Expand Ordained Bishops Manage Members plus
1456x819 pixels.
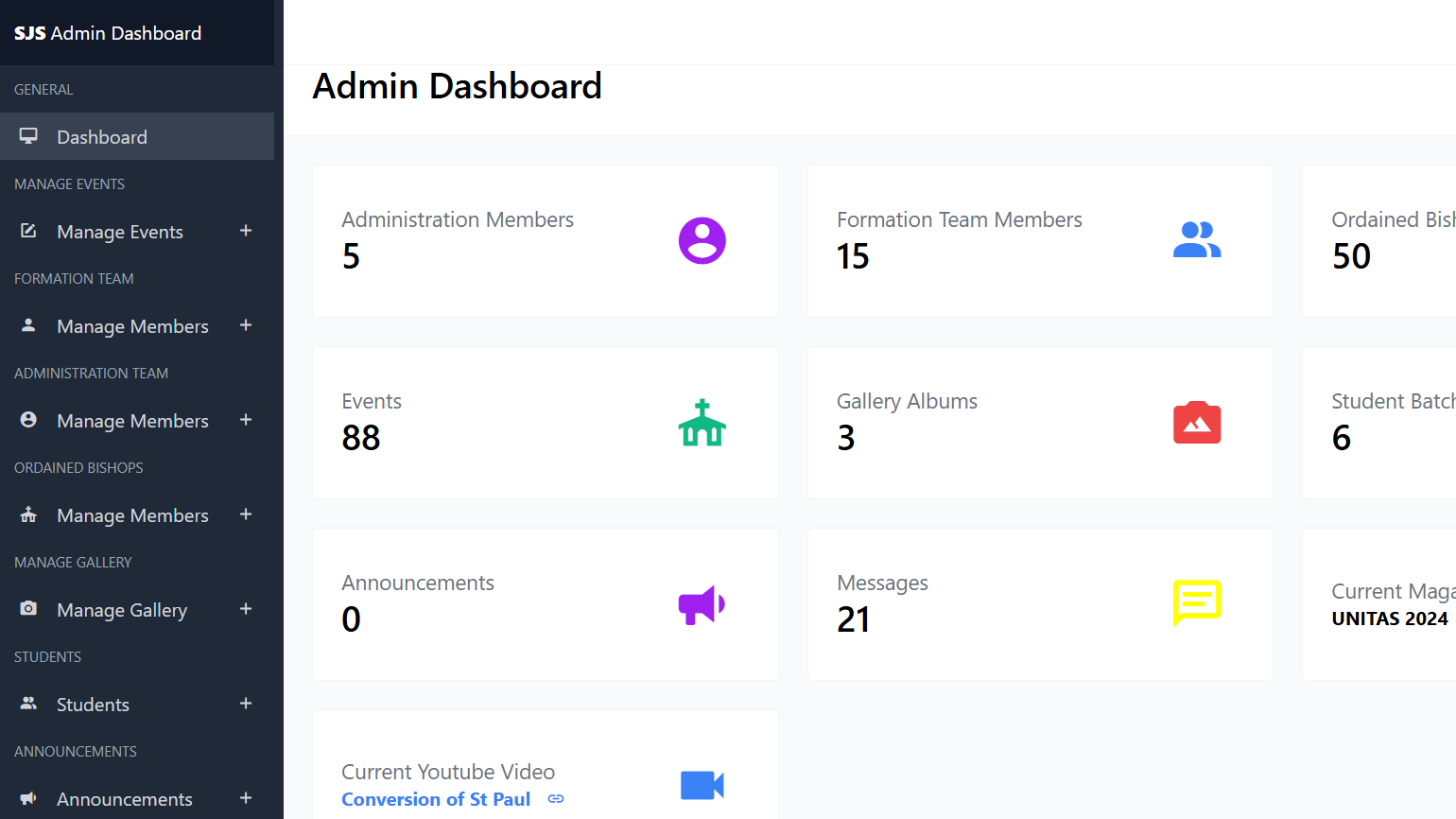[246, 514]
